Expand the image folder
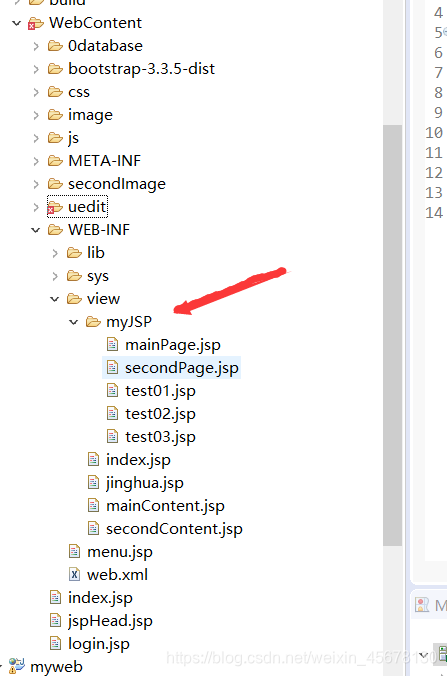The image size is (447, 676). pos(36,115)
